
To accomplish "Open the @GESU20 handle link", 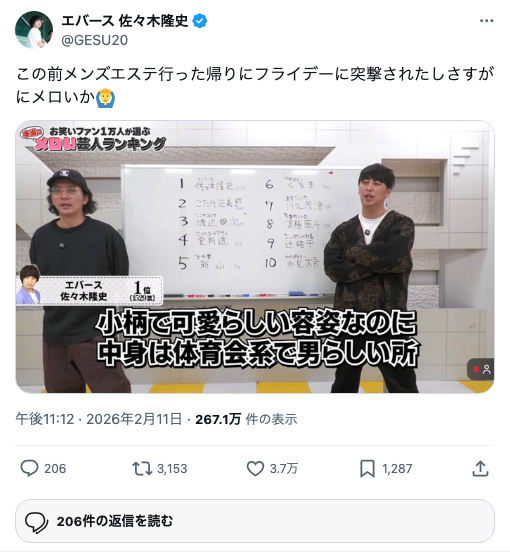I will [95, 40].
